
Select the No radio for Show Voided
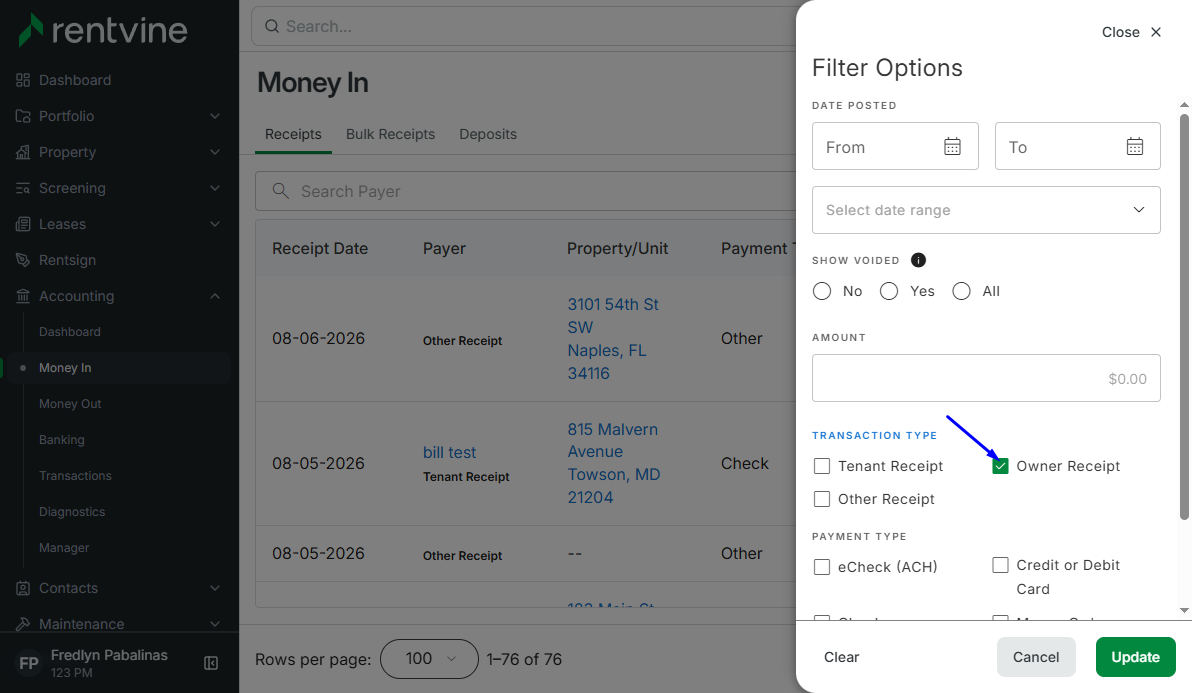pos(822,291)
